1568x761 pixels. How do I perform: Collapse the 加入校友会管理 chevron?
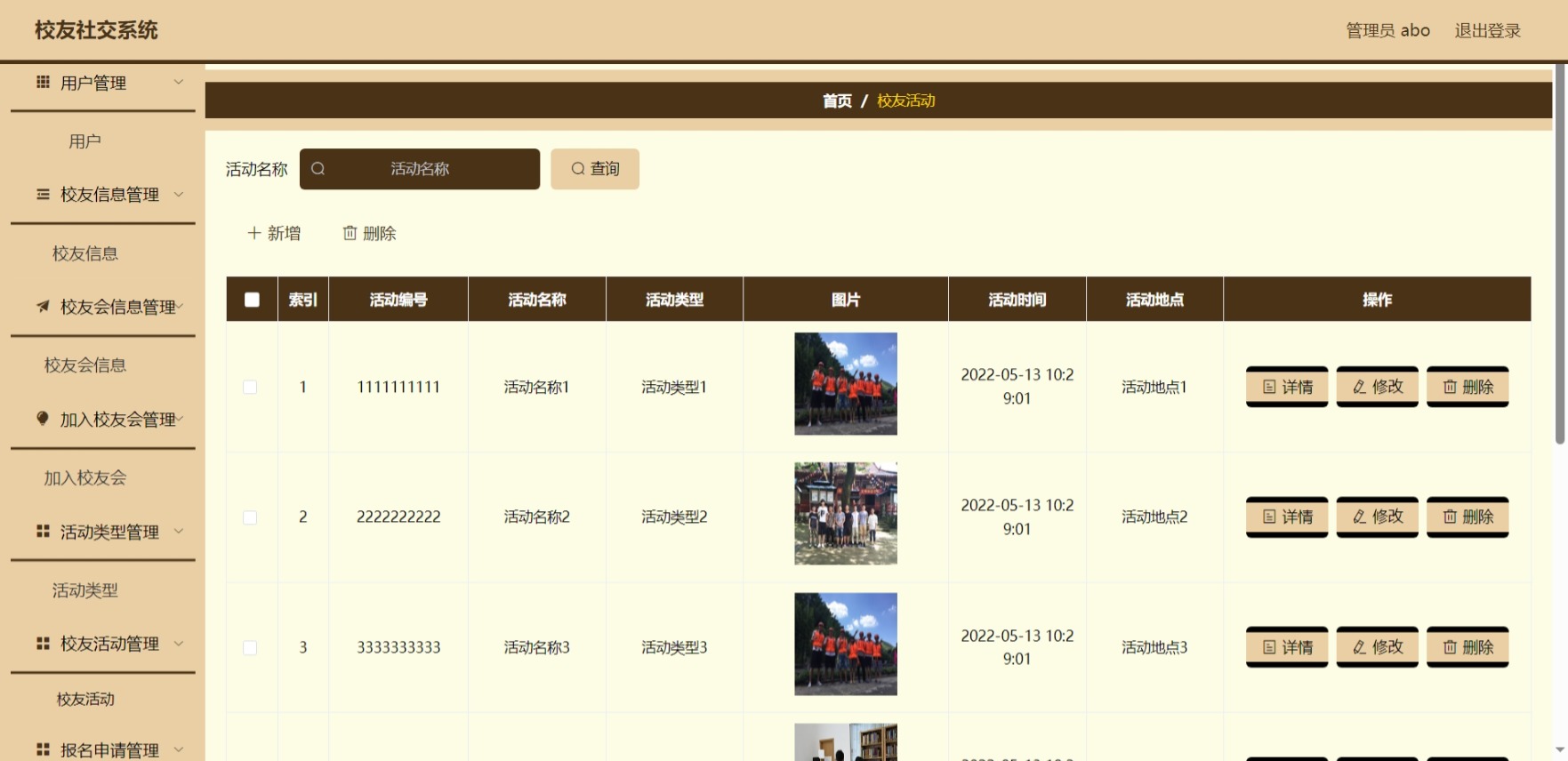pyautogui.click(x=180, y=418)
